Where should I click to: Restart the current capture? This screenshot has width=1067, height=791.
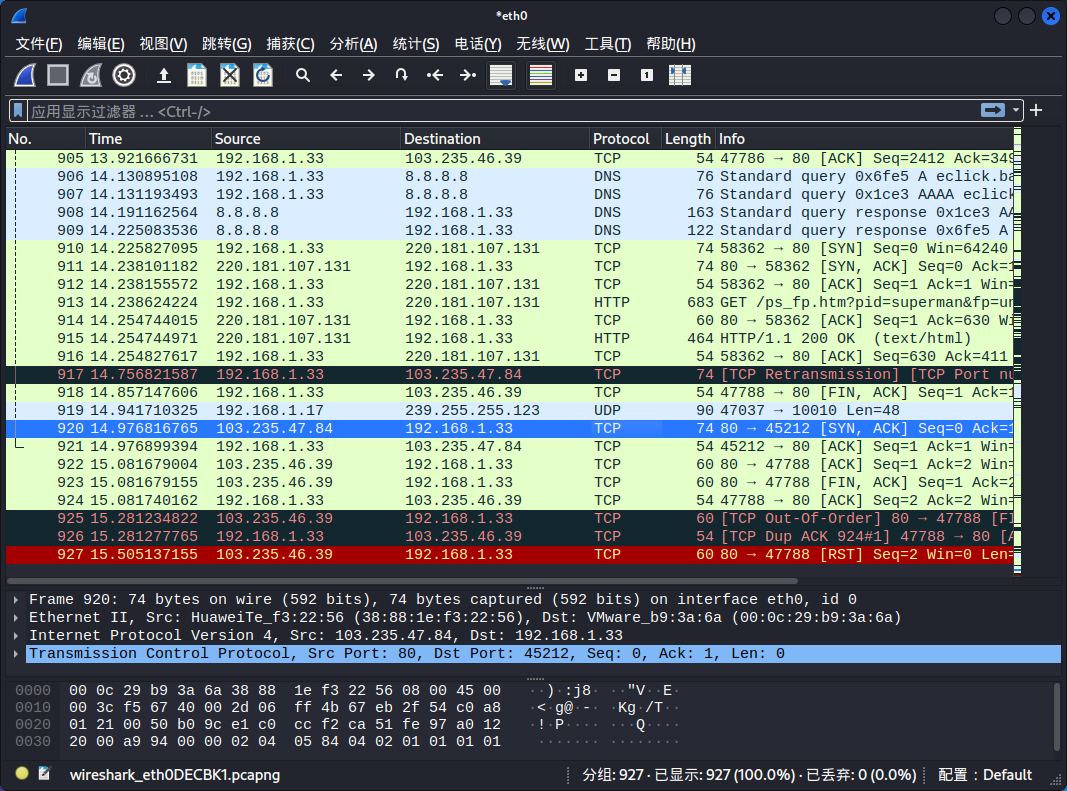point(91,75)
